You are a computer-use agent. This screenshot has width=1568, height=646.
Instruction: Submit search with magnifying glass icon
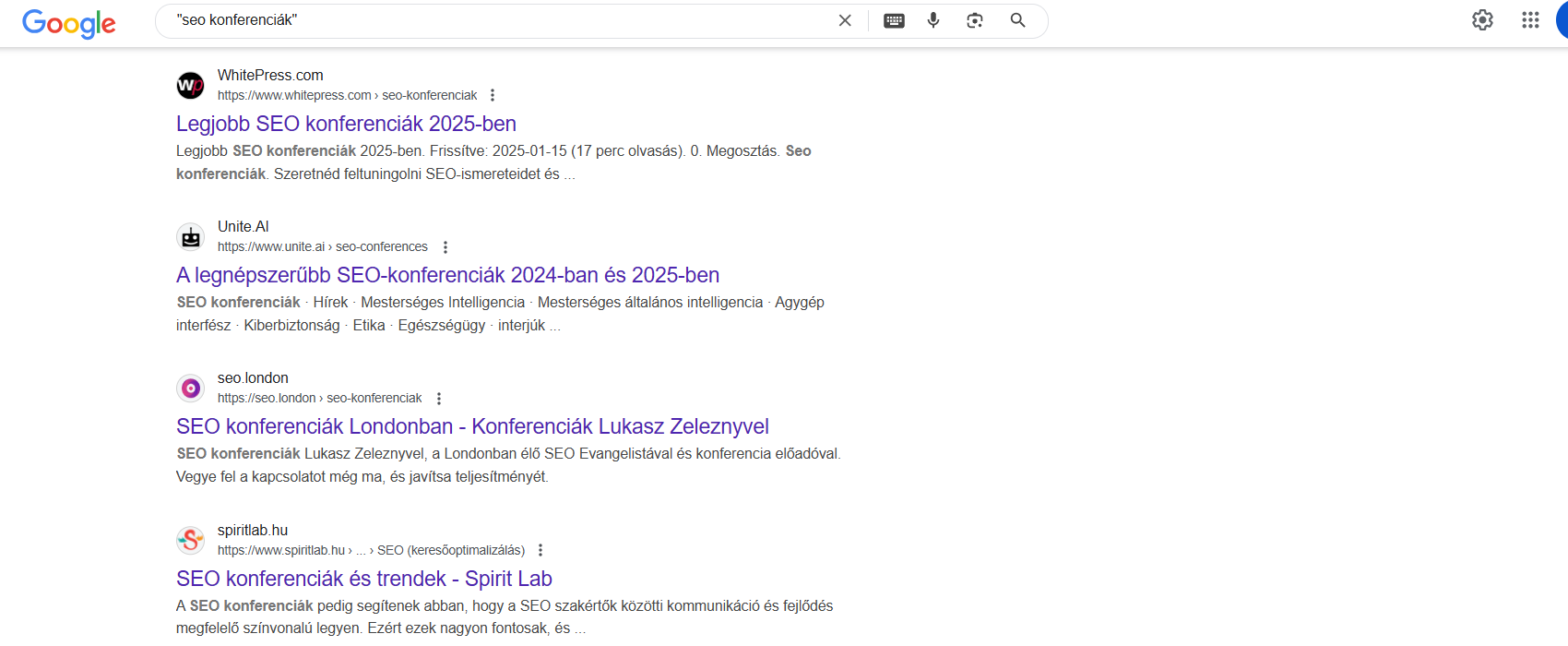click(x=1018, y=20)
